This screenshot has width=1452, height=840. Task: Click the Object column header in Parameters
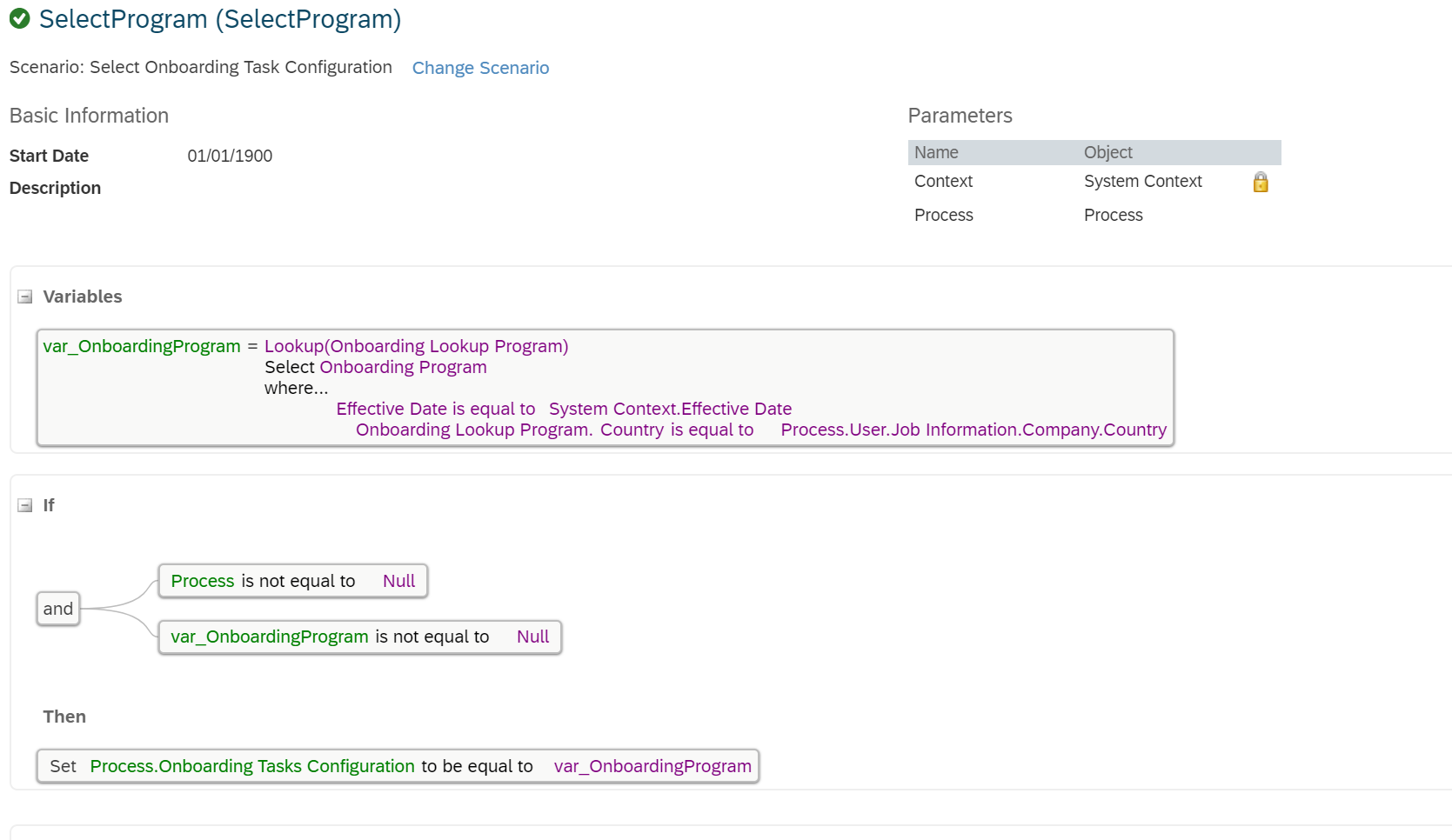[x=1107, y=152]
